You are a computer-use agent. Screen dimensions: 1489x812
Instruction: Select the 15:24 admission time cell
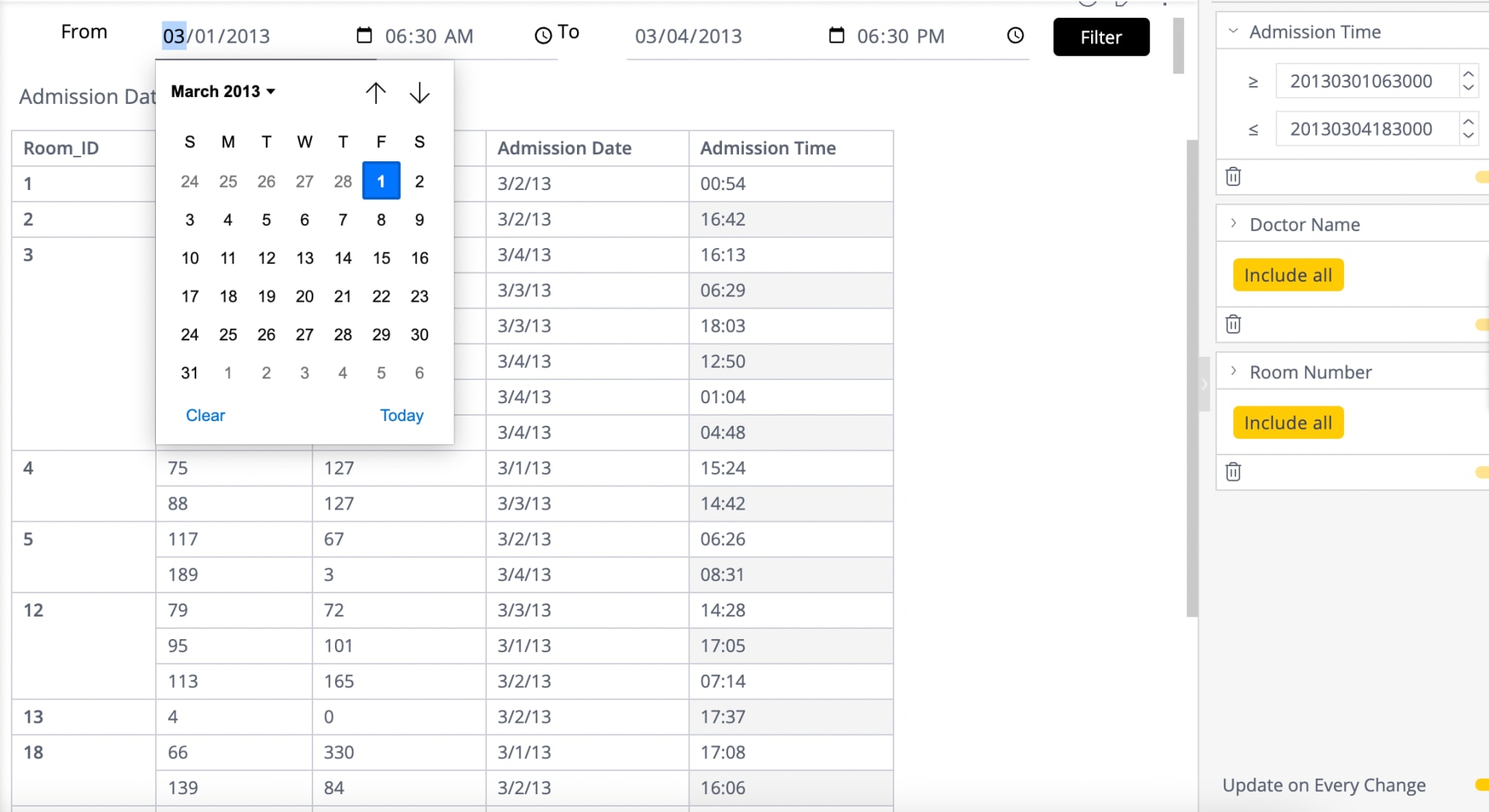(x=791, y=468)
